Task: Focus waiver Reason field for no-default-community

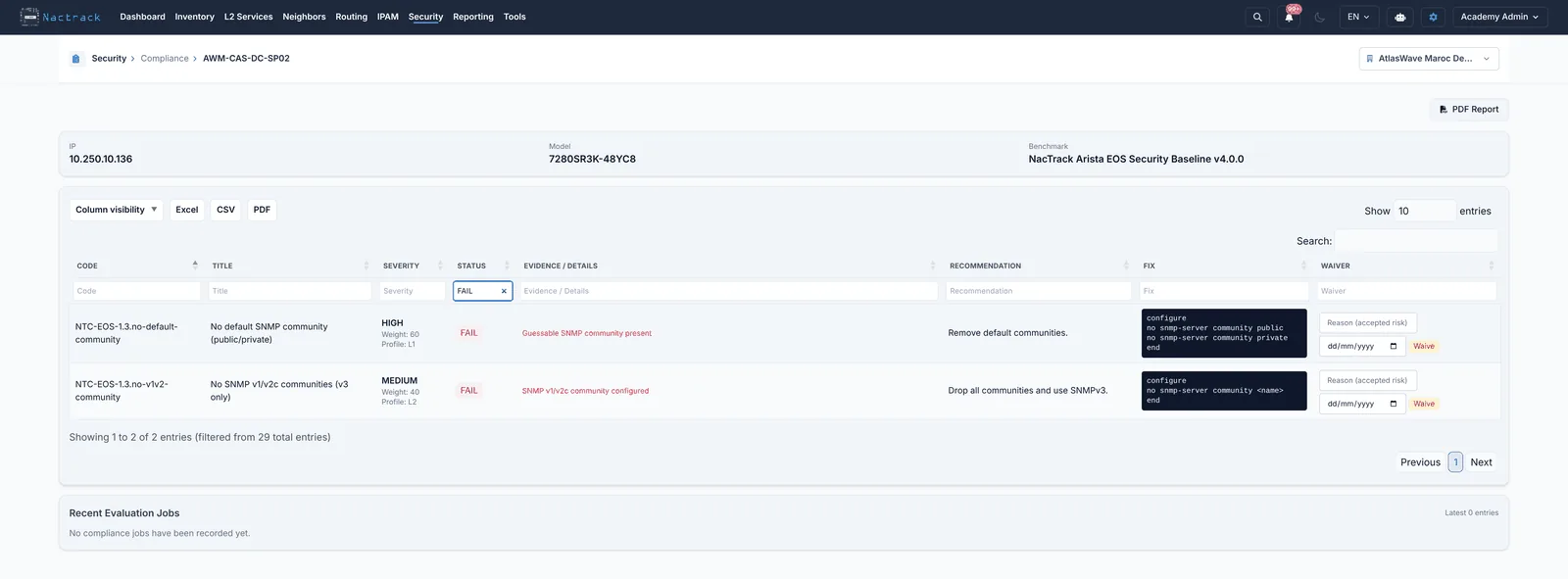Action: [1368, 323]
